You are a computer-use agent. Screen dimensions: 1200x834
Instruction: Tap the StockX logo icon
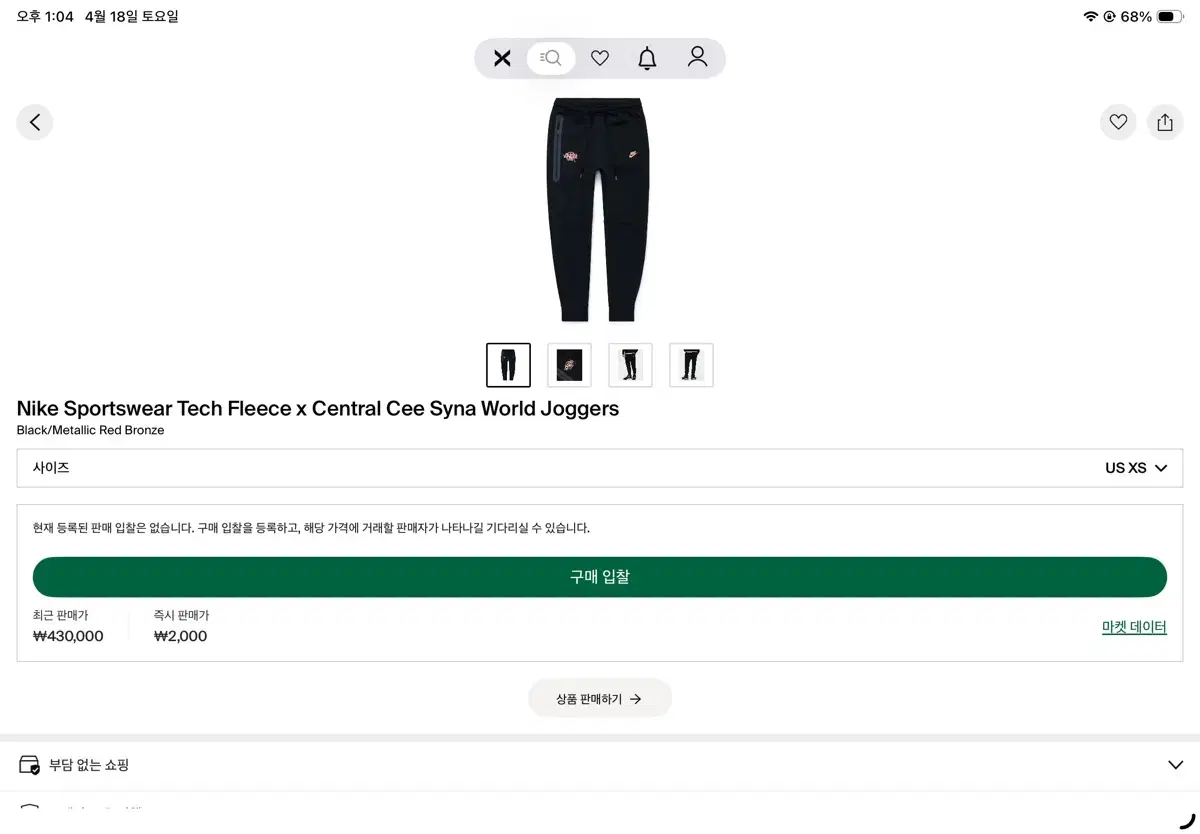pyautogui.click(x=502, y=58)
